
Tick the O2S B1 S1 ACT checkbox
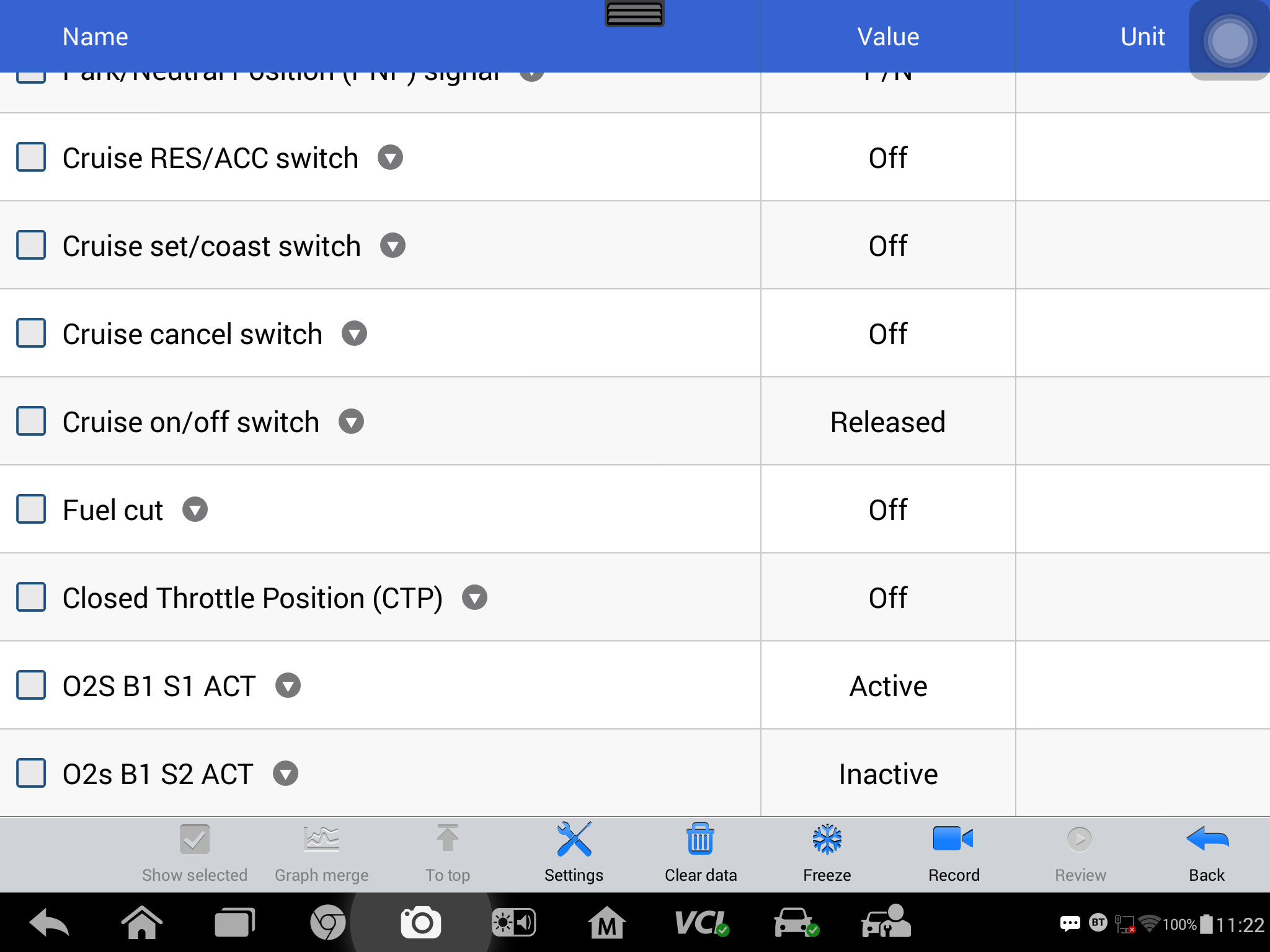31,685
